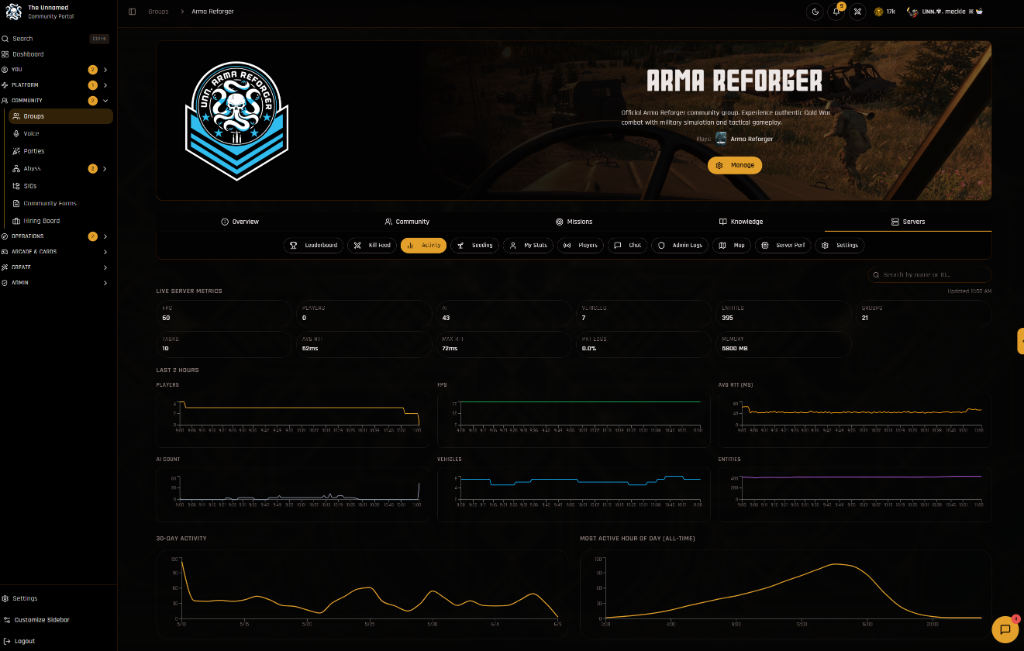Open the Leaderboard sub-tab
This screenshot has width=1024, height=651.
click(x=313, y=246)
